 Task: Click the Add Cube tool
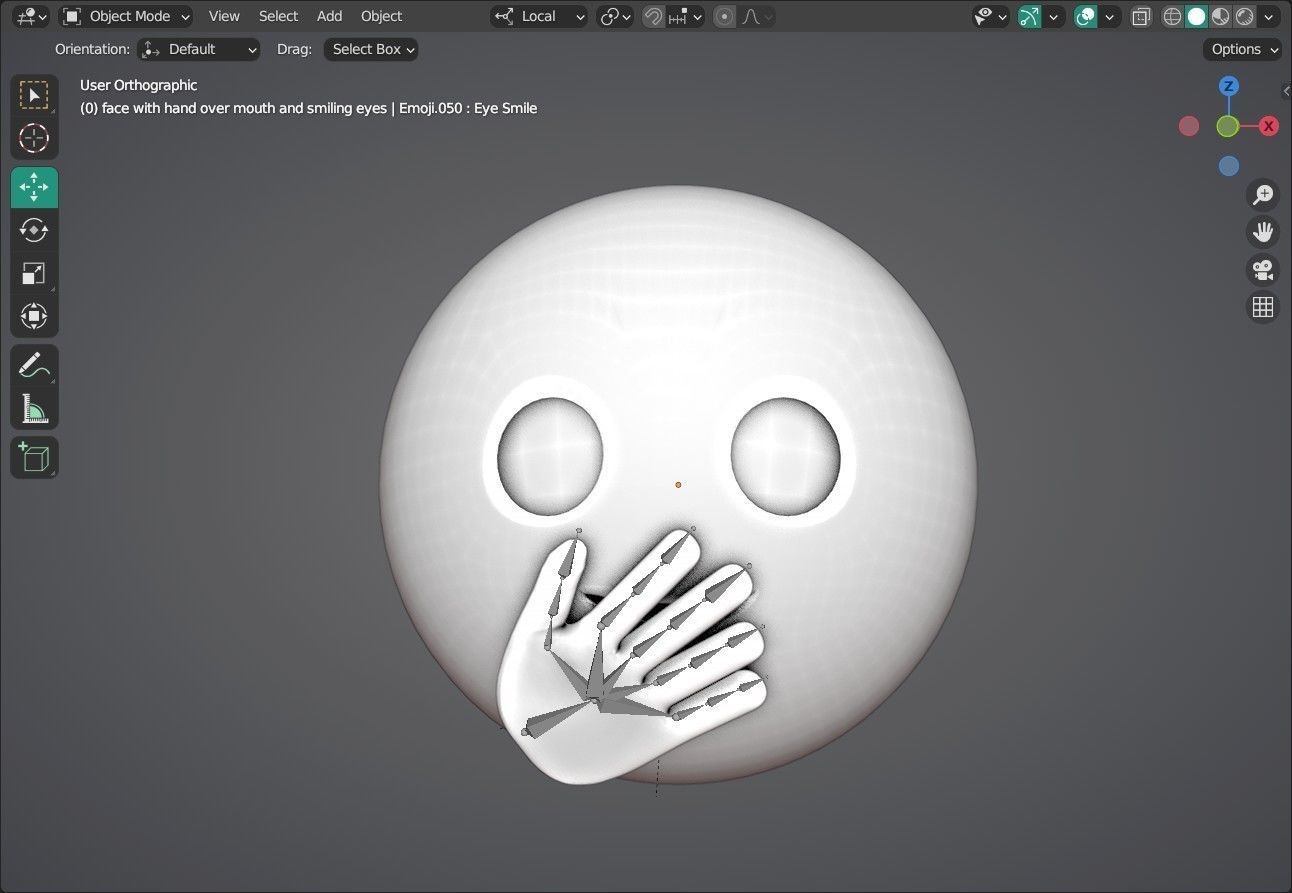(34, 457)
